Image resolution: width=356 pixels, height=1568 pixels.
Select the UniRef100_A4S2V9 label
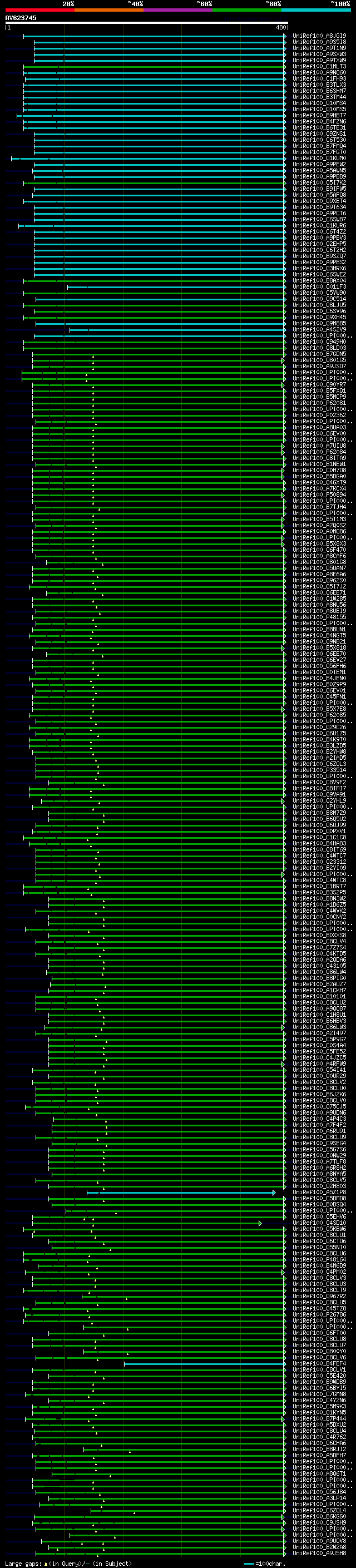click(319, 330)
